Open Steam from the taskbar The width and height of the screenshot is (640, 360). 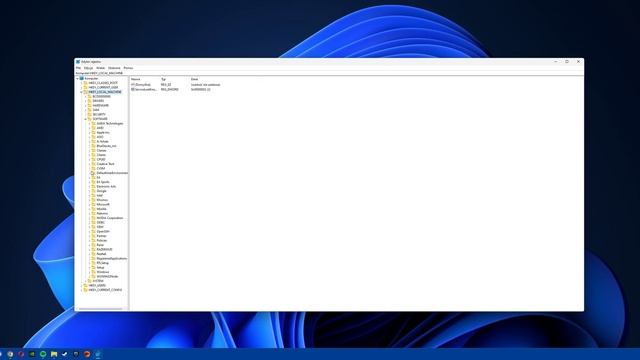click(64, 354)
